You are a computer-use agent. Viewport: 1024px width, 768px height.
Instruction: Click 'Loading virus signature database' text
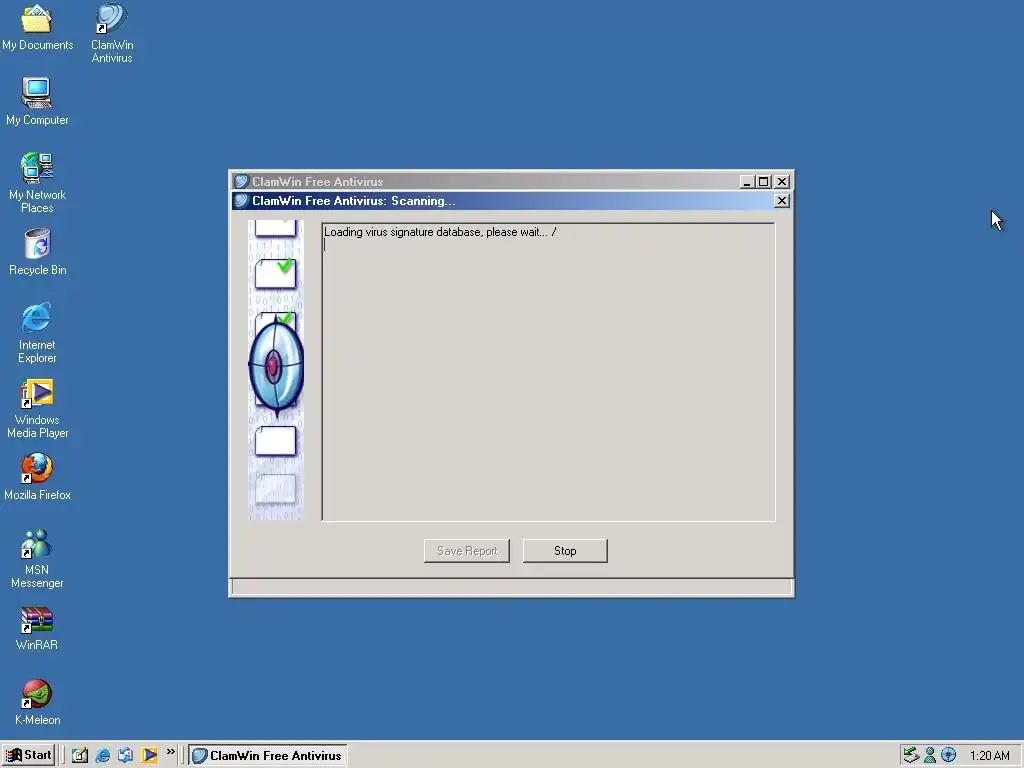tap(404, 232)
